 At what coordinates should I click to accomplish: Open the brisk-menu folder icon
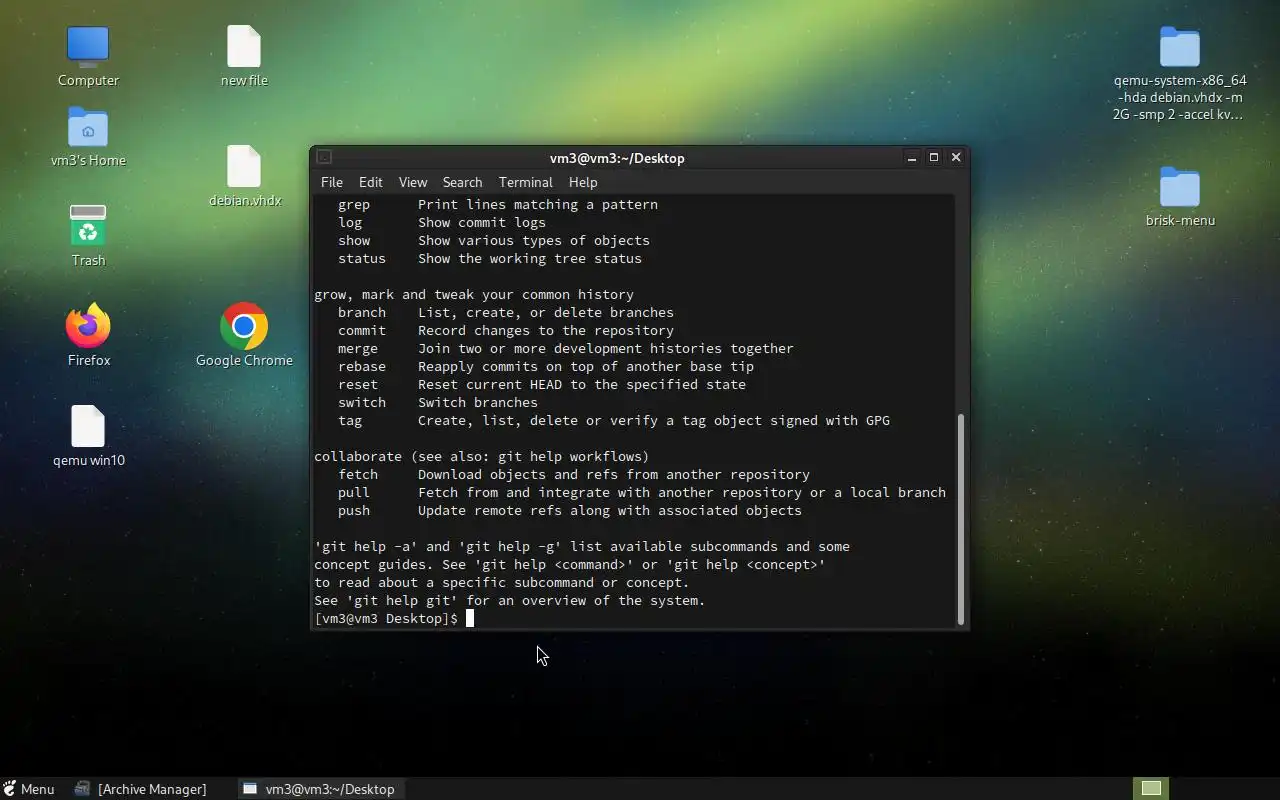pos(1180,197)
